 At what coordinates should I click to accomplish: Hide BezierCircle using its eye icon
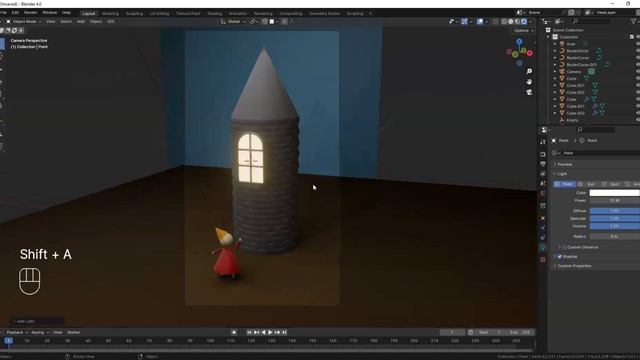click(x=638, y=51)
